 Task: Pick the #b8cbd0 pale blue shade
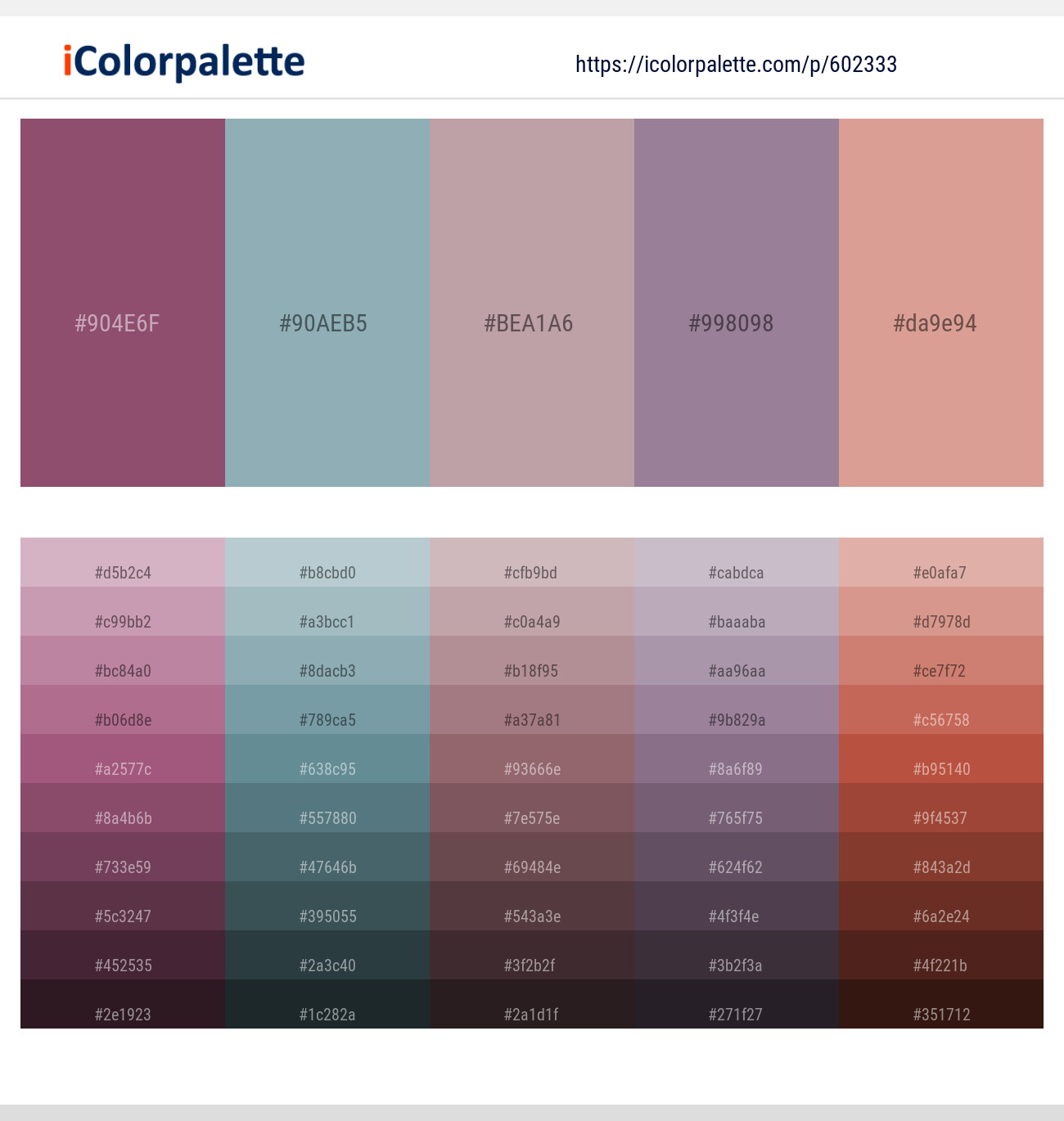(327, 563)
